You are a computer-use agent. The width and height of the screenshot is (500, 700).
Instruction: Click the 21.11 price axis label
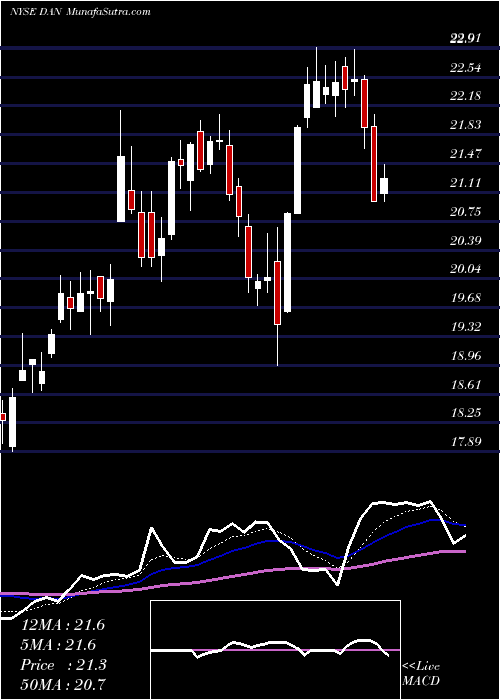(x=466, y=183)
